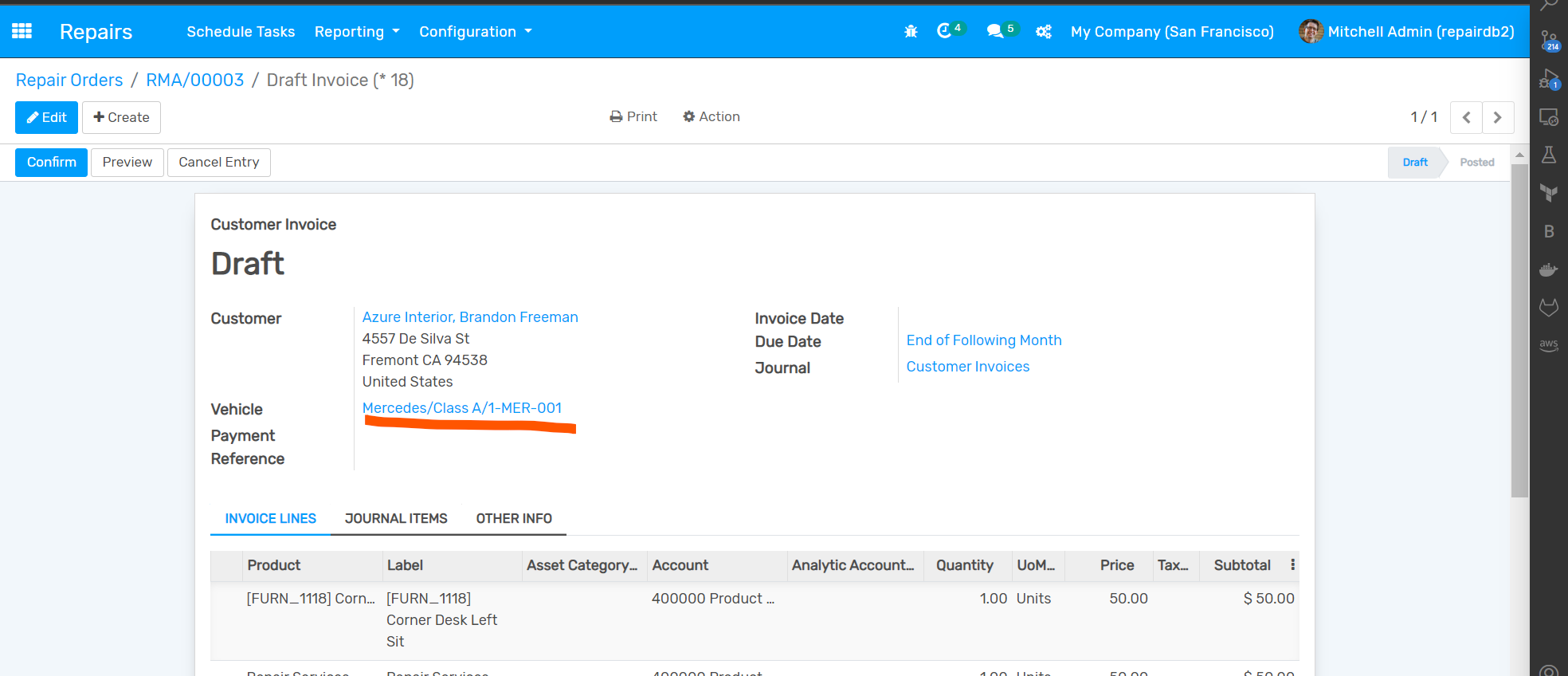The width and height of the screenshot is (1568, 676).
Task: Click the gears icon in top bar
Action: point(1043,32)
